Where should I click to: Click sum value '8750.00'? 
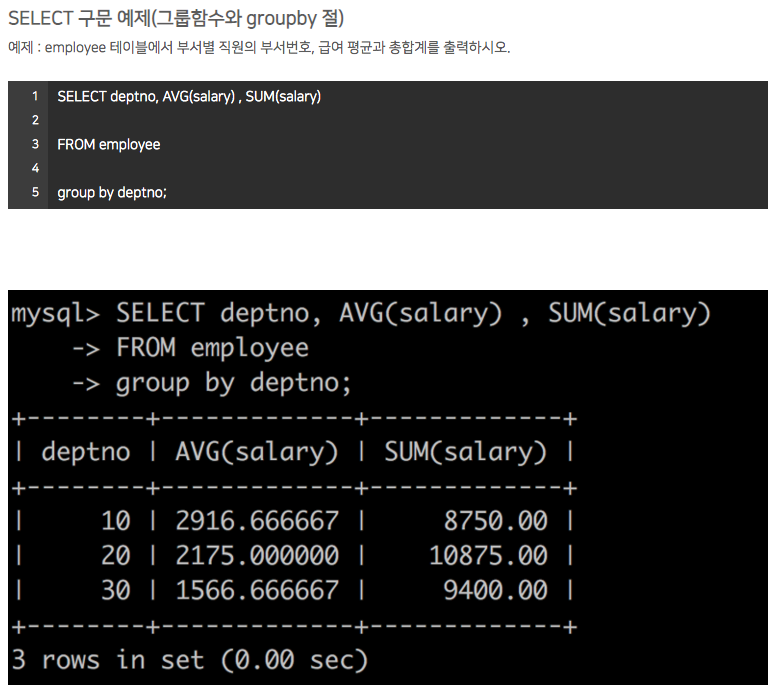[496, 521]
